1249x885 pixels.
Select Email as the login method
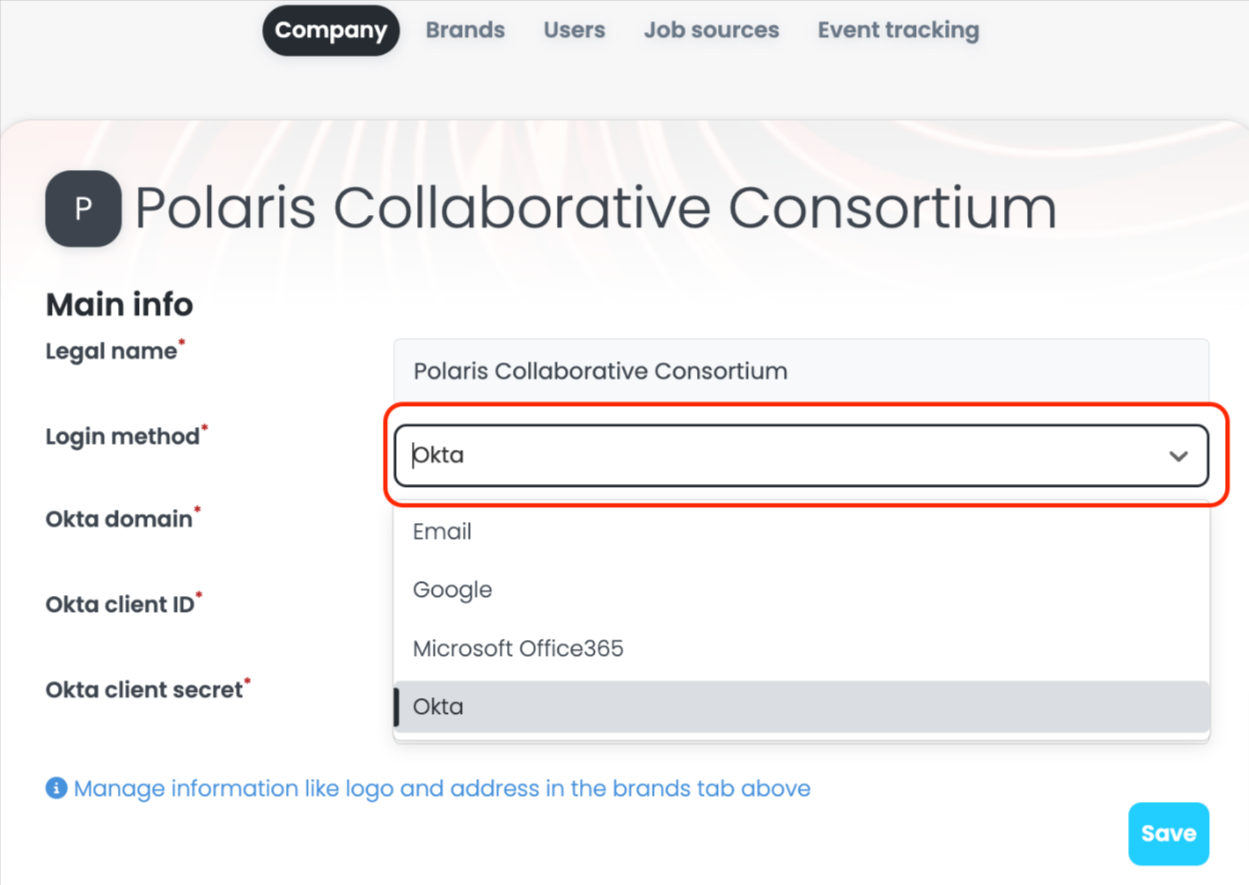point(441,531)
